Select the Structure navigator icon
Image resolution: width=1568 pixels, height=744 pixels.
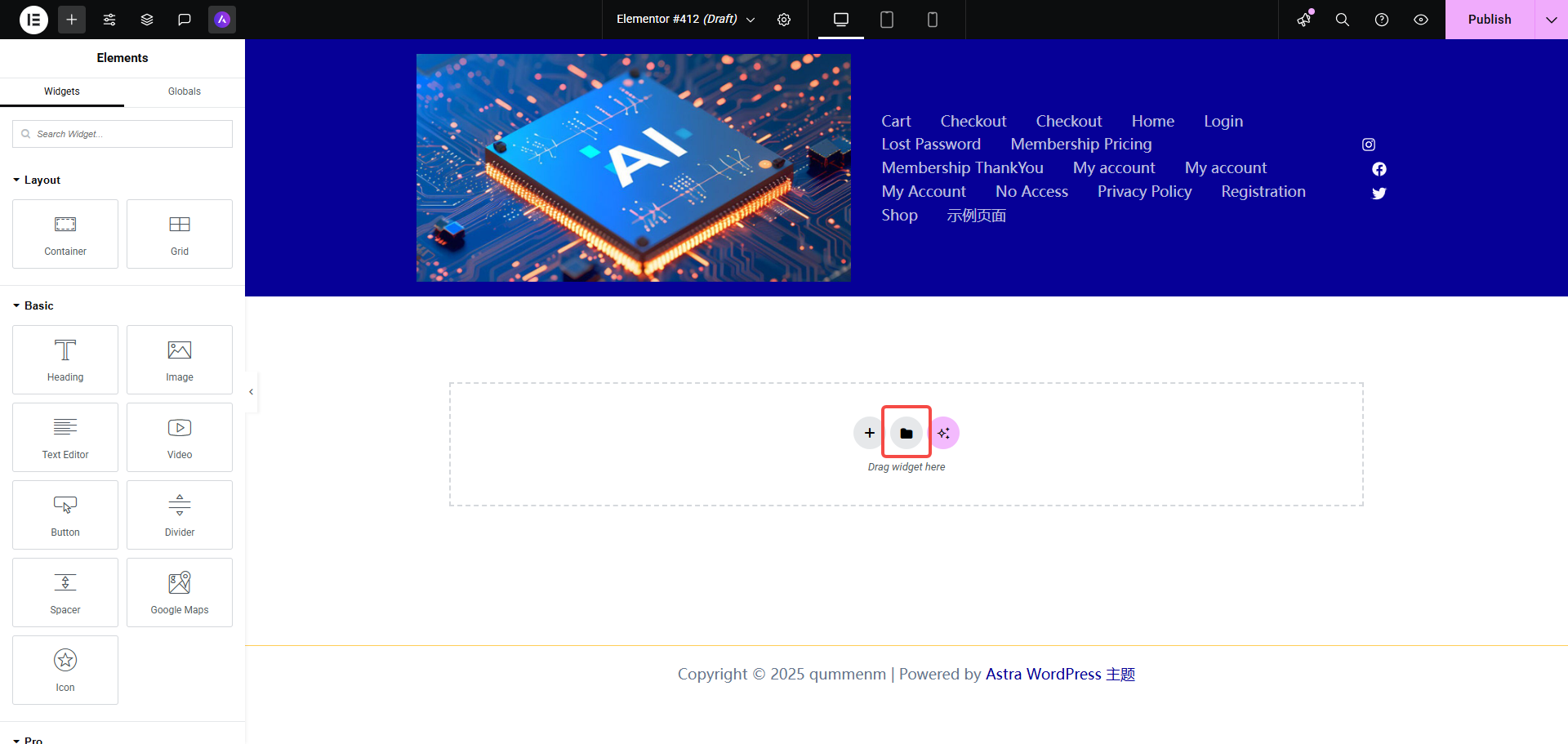coord(147,20)
